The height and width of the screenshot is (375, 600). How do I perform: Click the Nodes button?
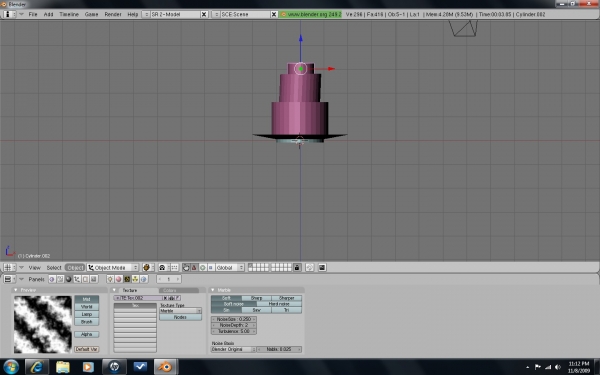point(180,317)
